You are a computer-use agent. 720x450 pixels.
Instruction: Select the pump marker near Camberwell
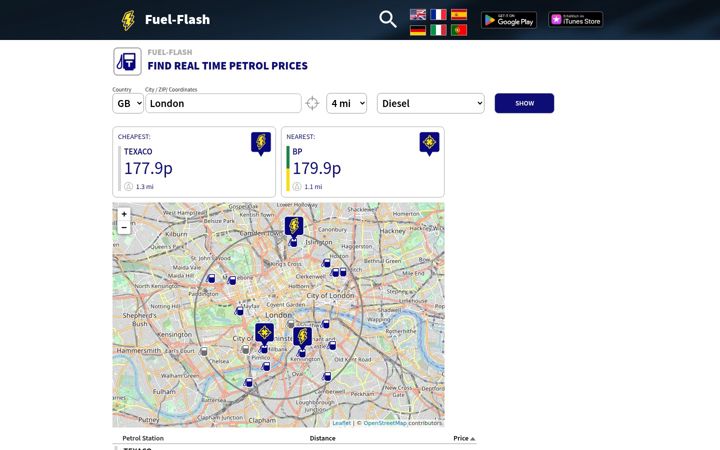click(x=326, y=377)
